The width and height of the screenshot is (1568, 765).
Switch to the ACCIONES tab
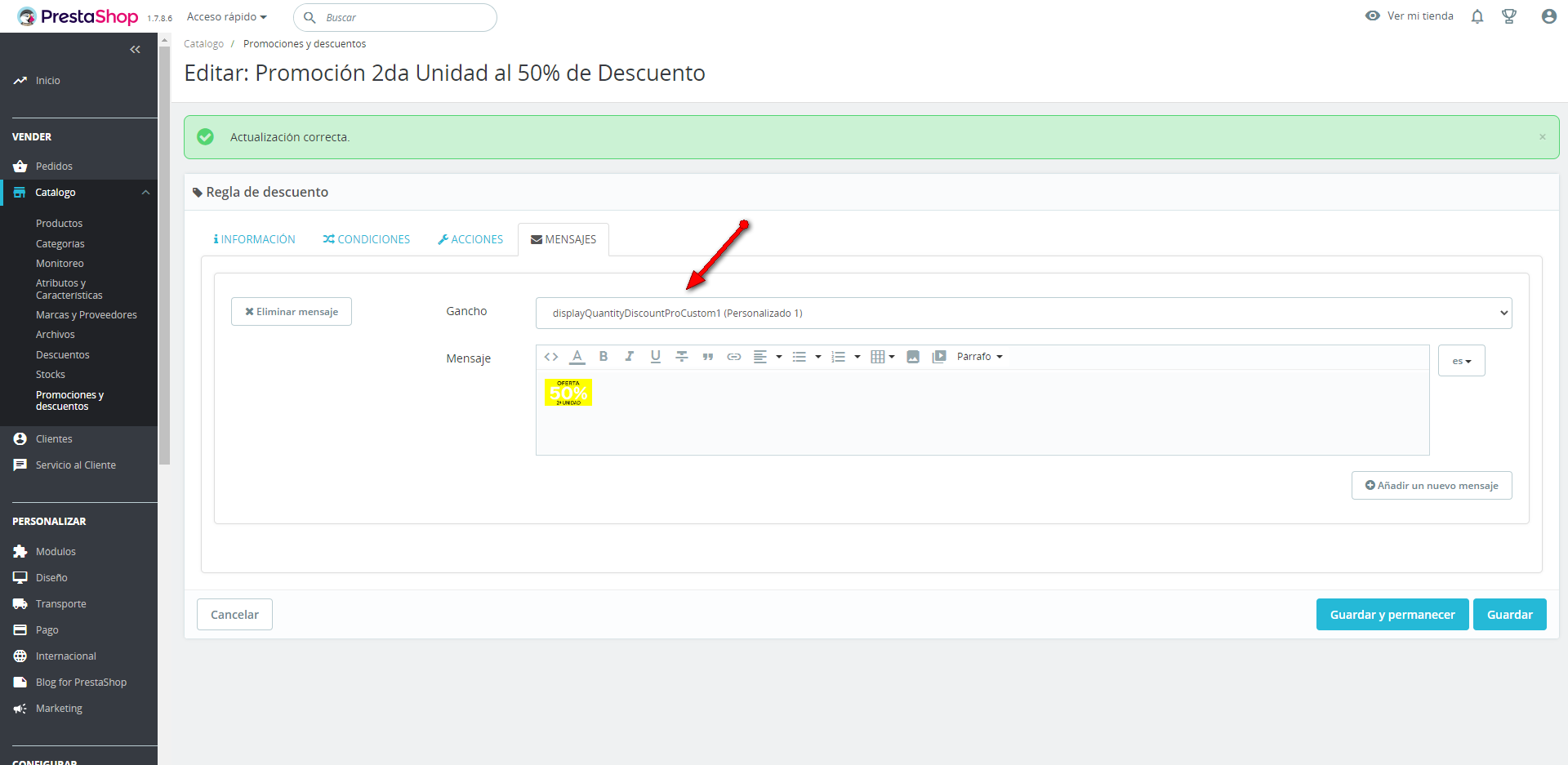(470, 239)
